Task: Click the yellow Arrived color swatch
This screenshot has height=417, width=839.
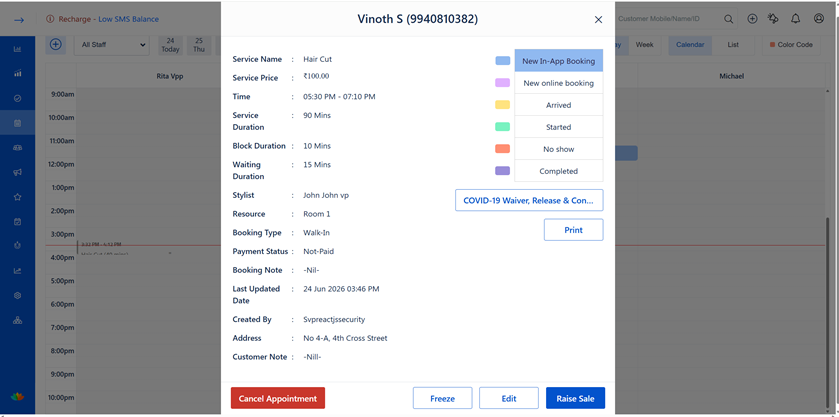Action: (502, 105)
